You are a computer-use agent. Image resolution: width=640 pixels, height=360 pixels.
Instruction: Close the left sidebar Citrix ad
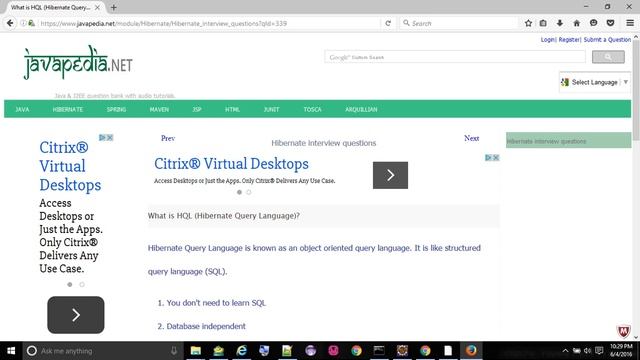[109, 138]
